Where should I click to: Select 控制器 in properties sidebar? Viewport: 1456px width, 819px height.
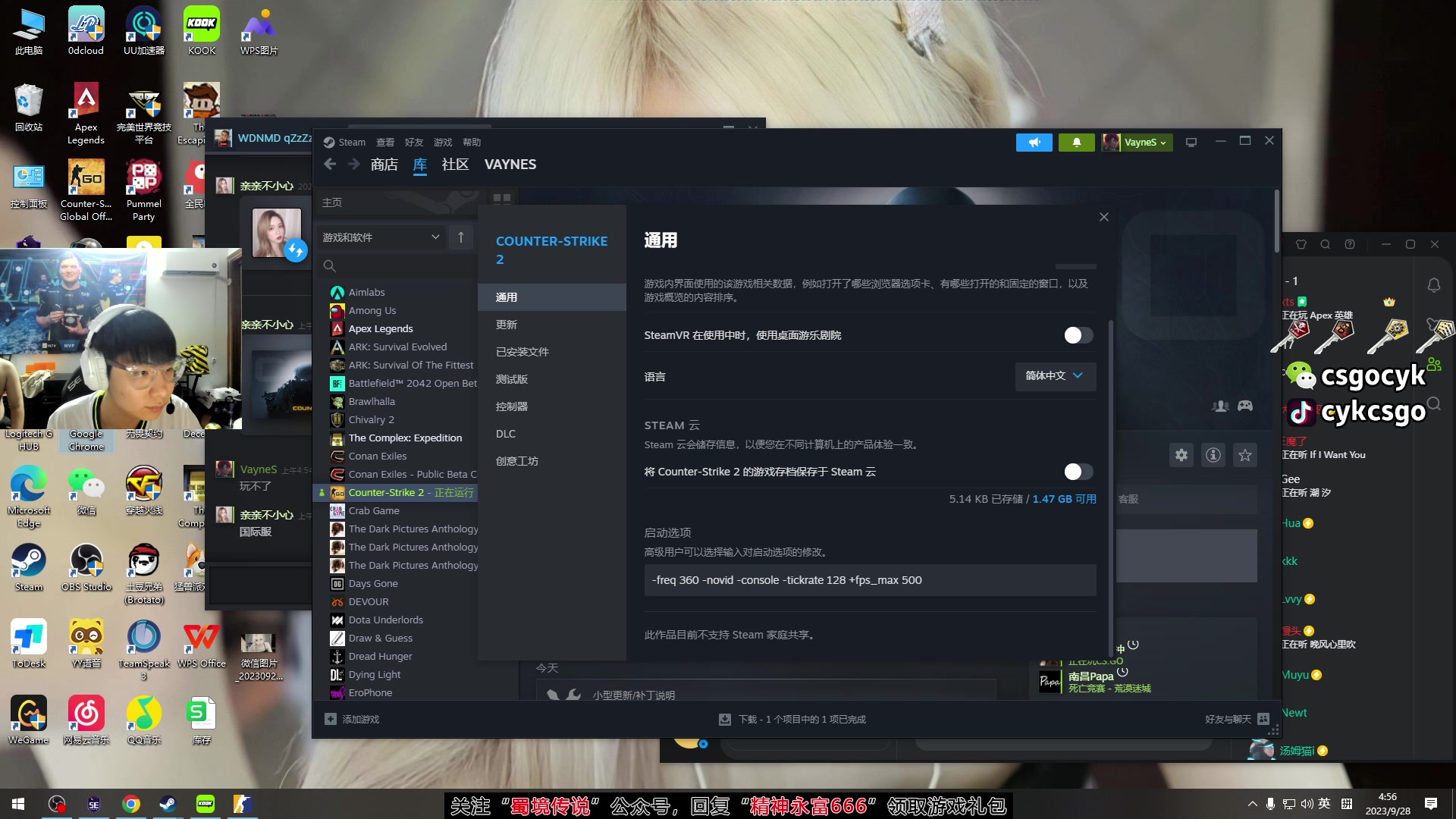click(x=552, y=406)
